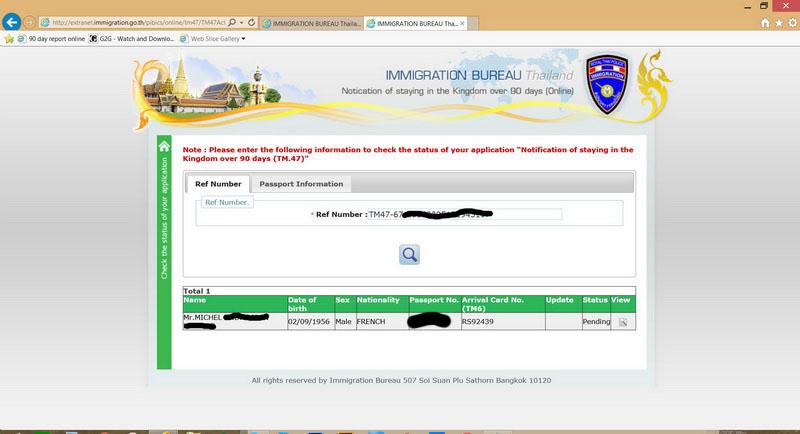
Task: Click the browser address bar URL
Action: click(x=133, y=22)
